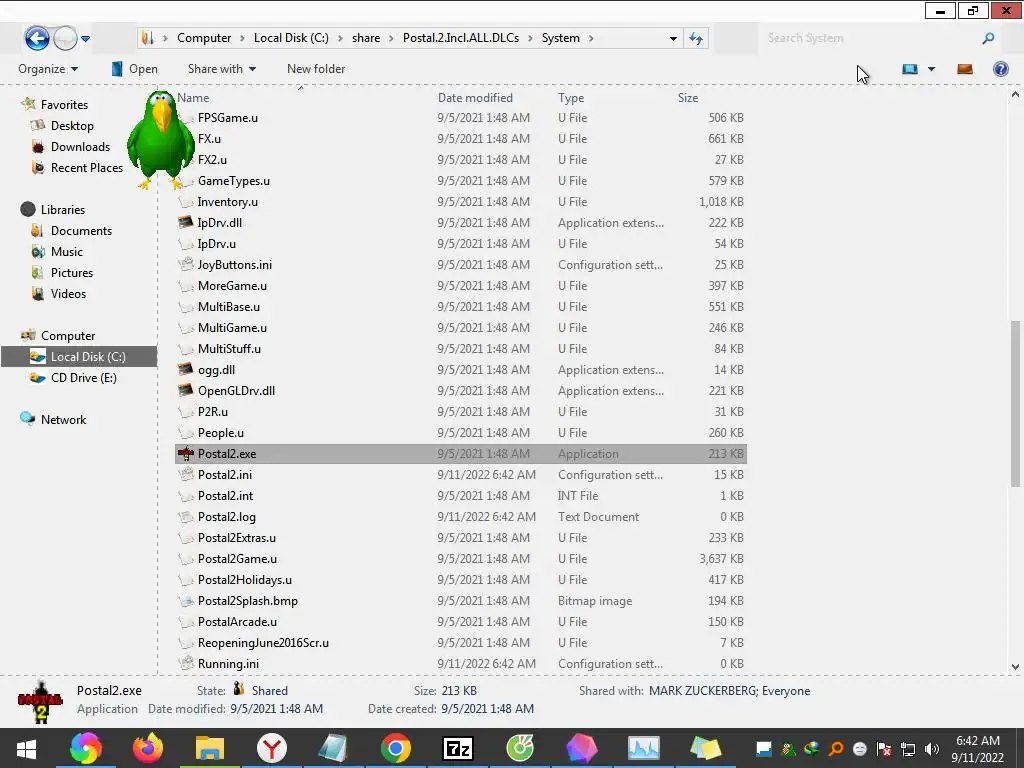Image resolution: width=1024 pixels, height=768 pixels.
Task: Select Favorites in the navigation pane
Action: click(x=64, y=104)
